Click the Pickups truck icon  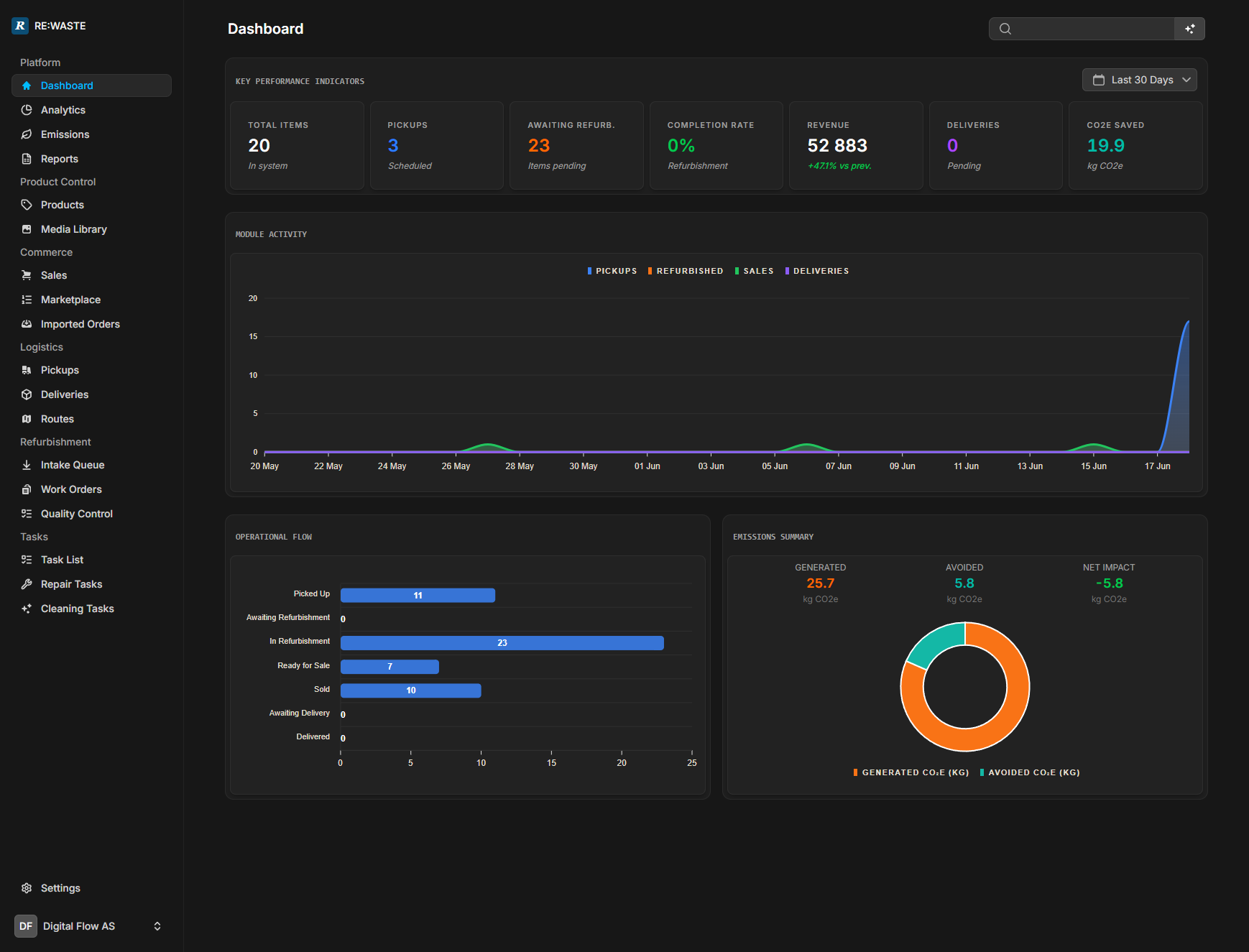[27, 370]
